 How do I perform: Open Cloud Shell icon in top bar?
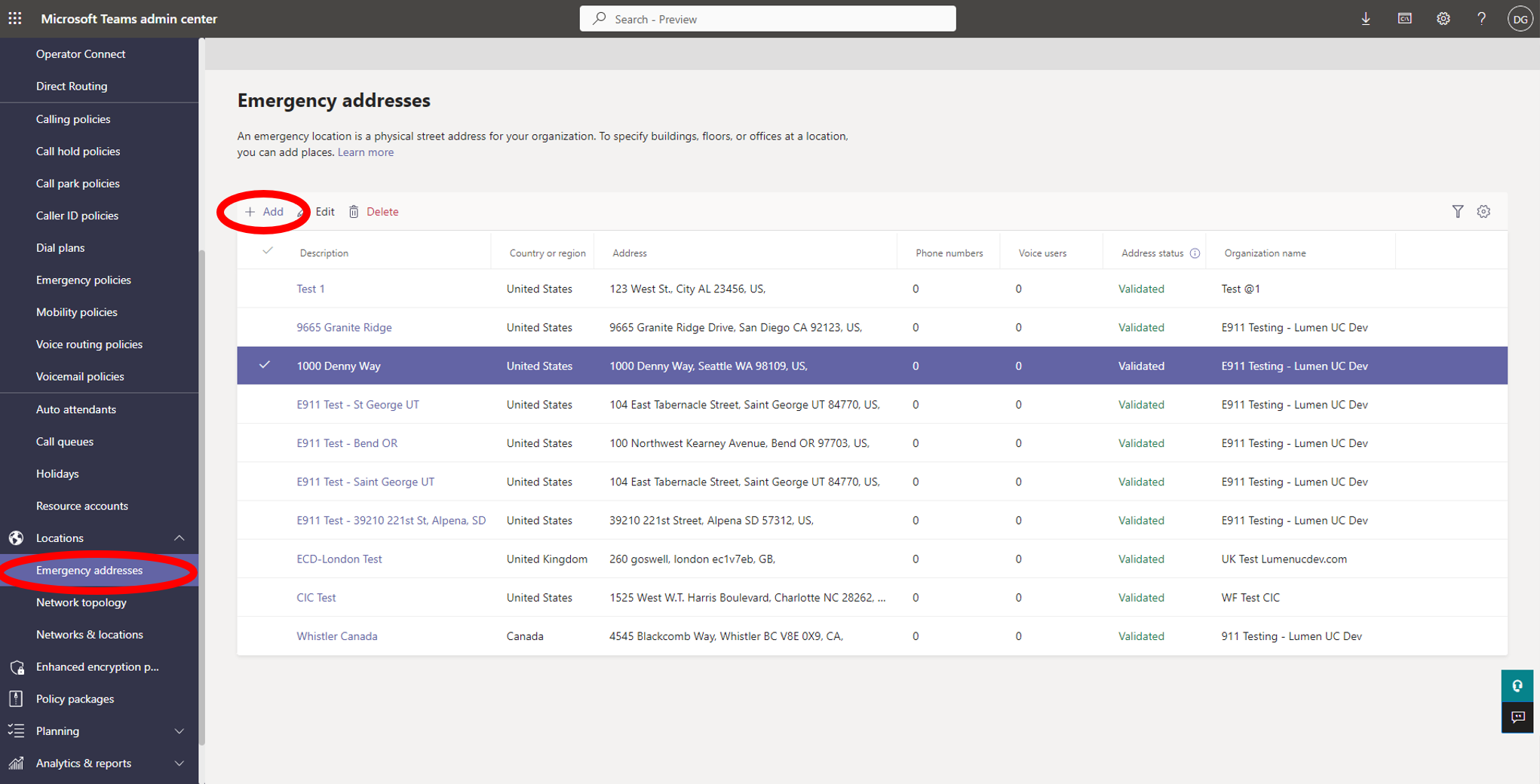tap(1404, 19)
